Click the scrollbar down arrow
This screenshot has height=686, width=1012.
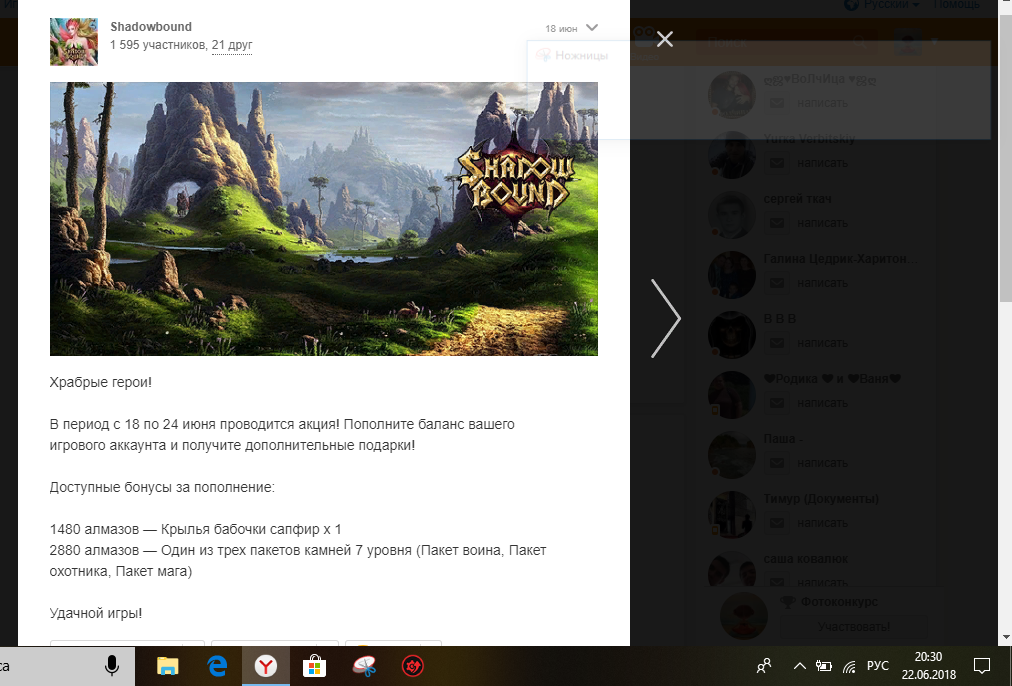pos(1006,638)
